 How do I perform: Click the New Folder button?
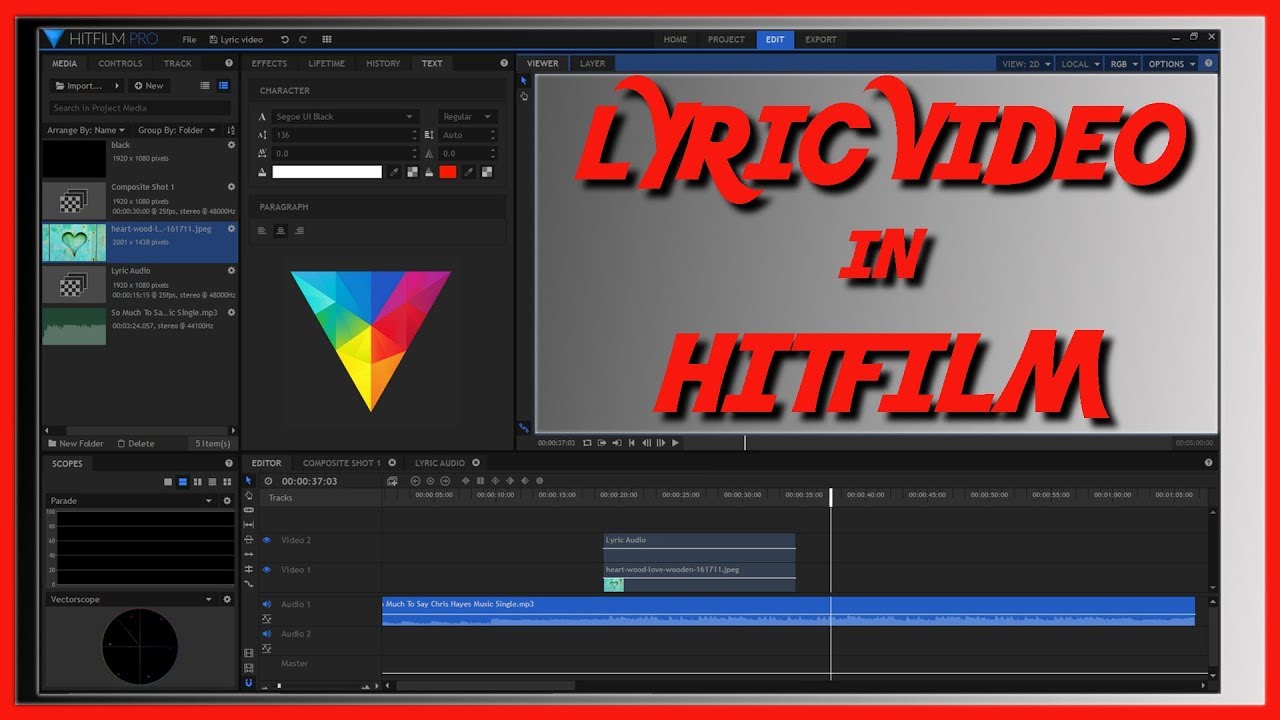coord(76,443)
